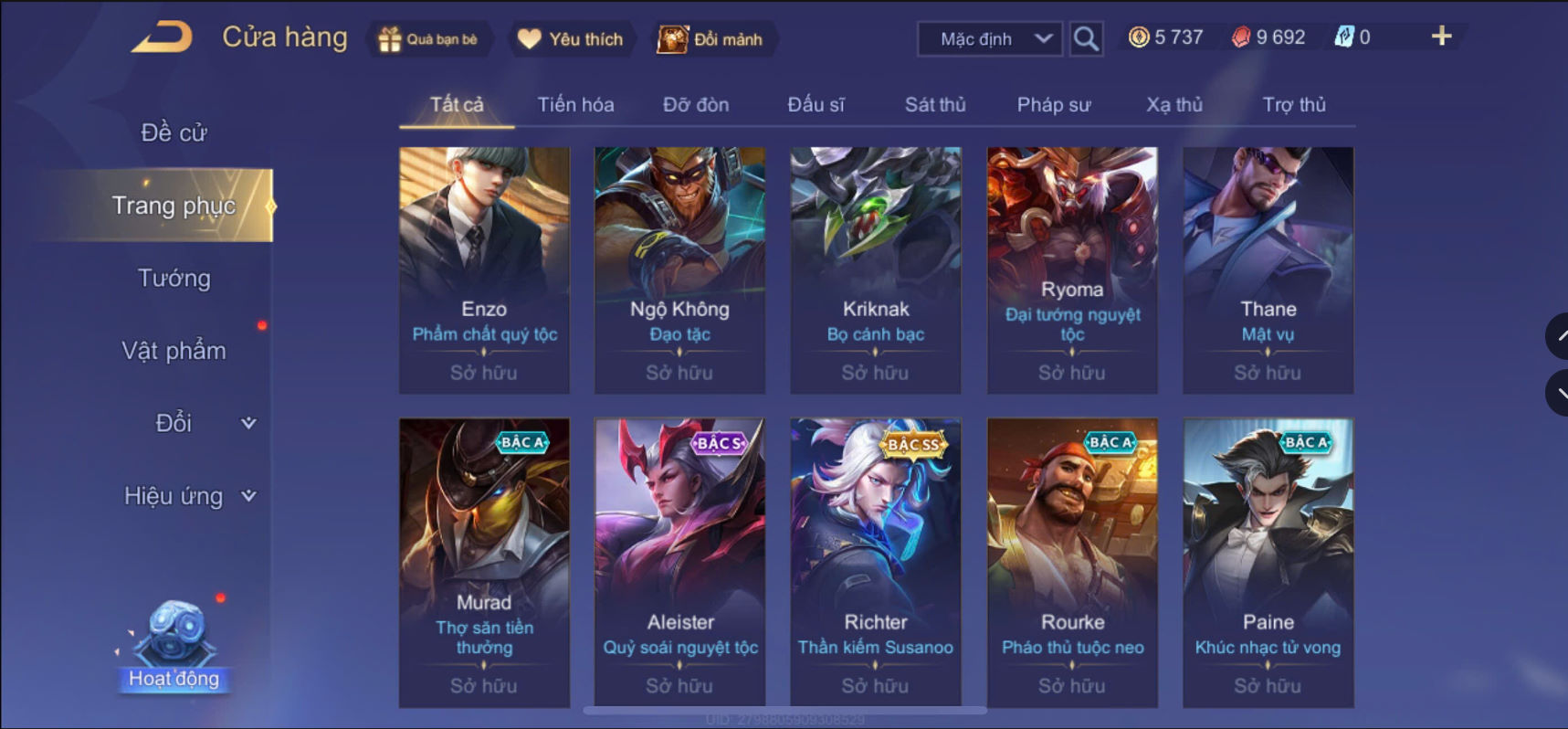Screen dimensions: 1568x729
Task: Open the Đổi mảnh exchange button
Action: pos(710,39)
